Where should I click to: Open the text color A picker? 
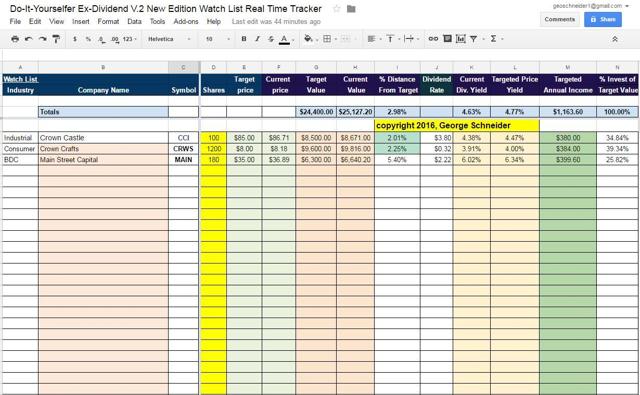(284, 39)
